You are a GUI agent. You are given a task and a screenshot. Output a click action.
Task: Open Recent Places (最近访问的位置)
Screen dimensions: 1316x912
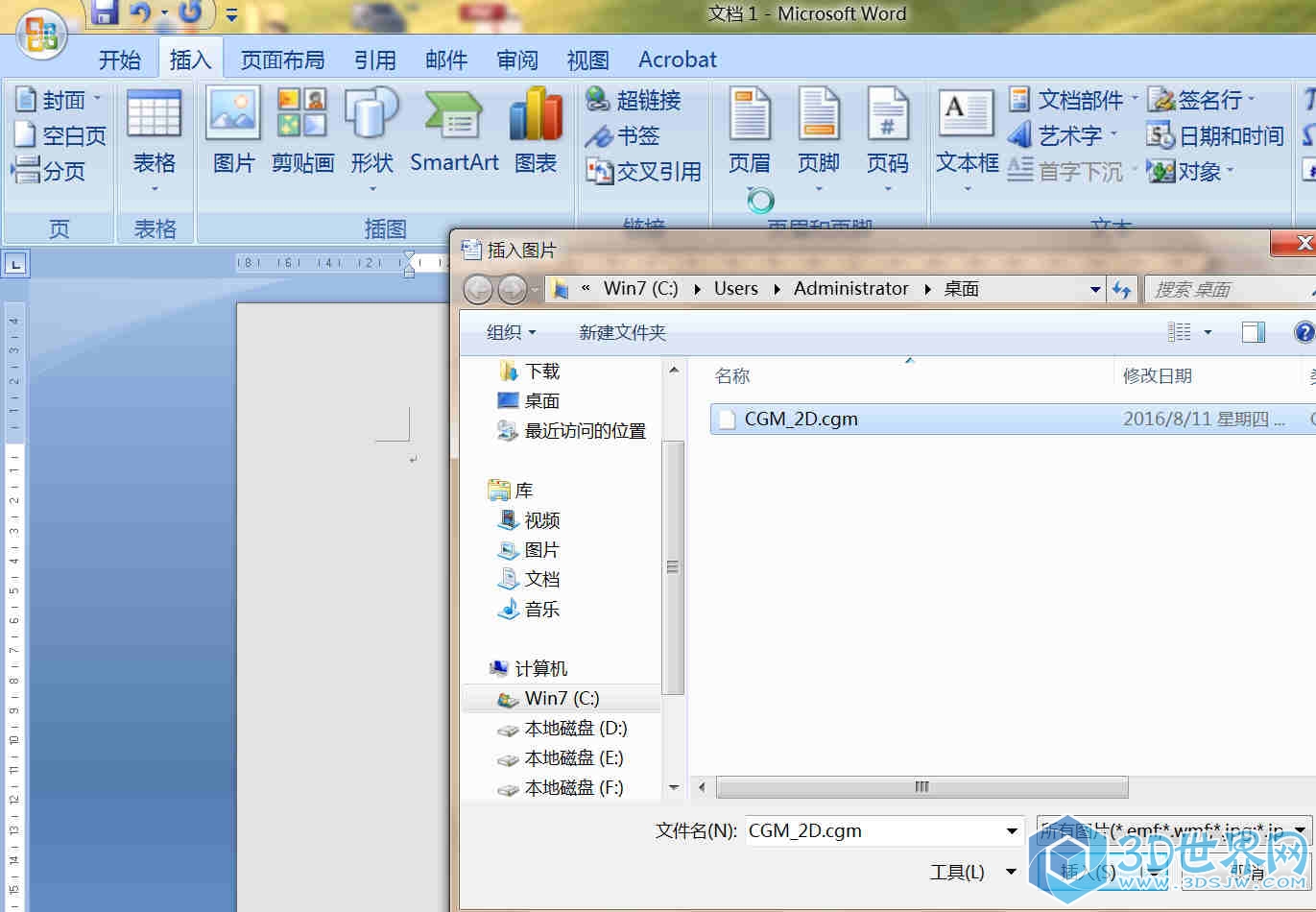click(x=572, y=431)
